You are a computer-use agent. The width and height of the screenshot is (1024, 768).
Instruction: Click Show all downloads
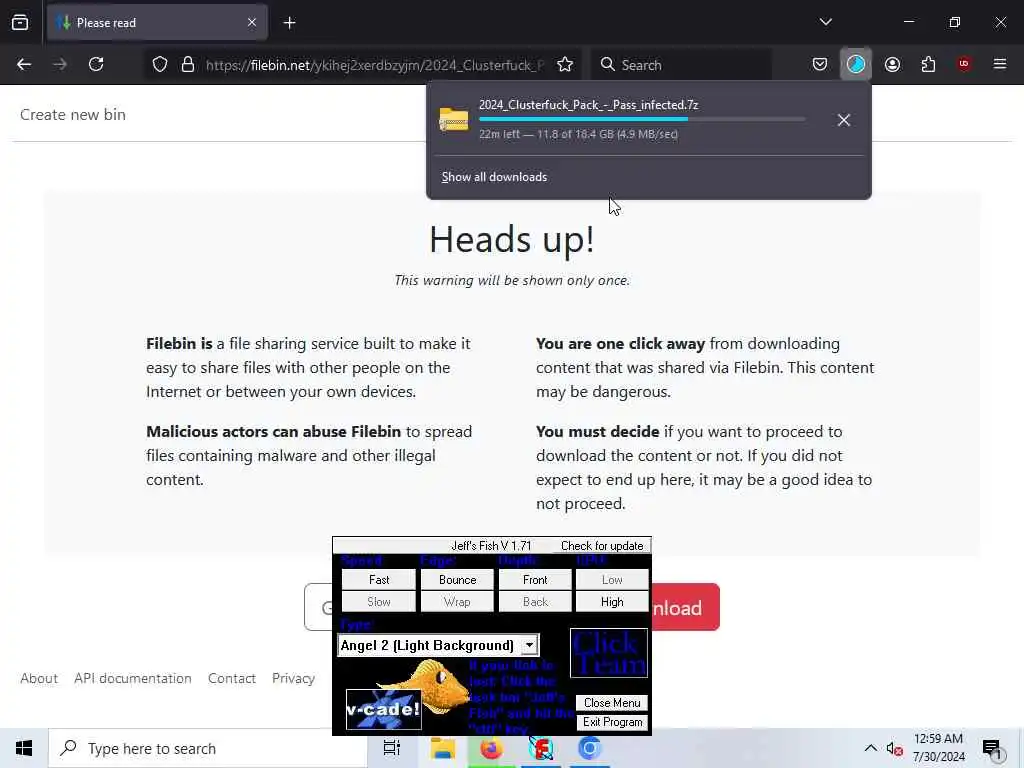(x=494, y=177)
